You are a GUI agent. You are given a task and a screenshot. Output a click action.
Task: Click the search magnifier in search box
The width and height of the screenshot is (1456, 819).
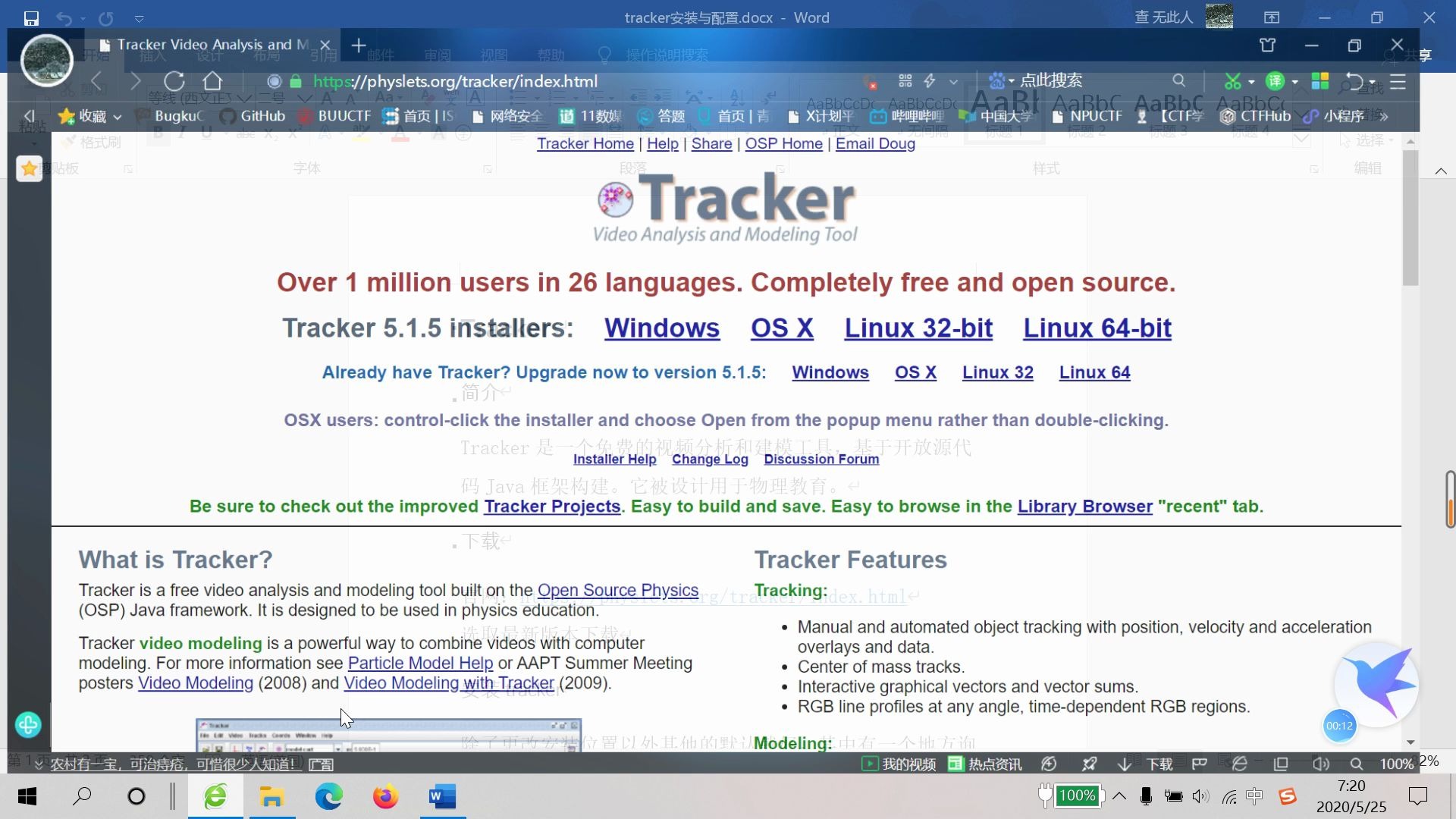[1178, 80]
